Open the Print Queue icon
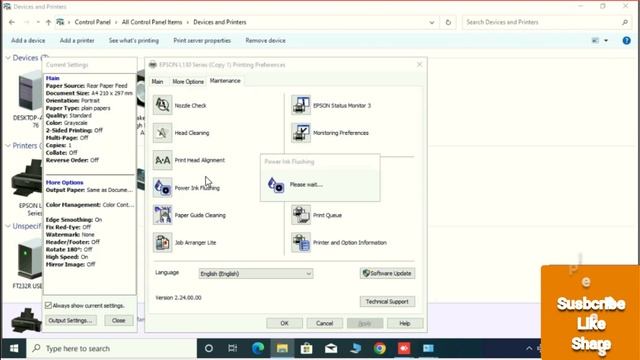The width and height of the screenshot is (640, 360). click(301, 215)
